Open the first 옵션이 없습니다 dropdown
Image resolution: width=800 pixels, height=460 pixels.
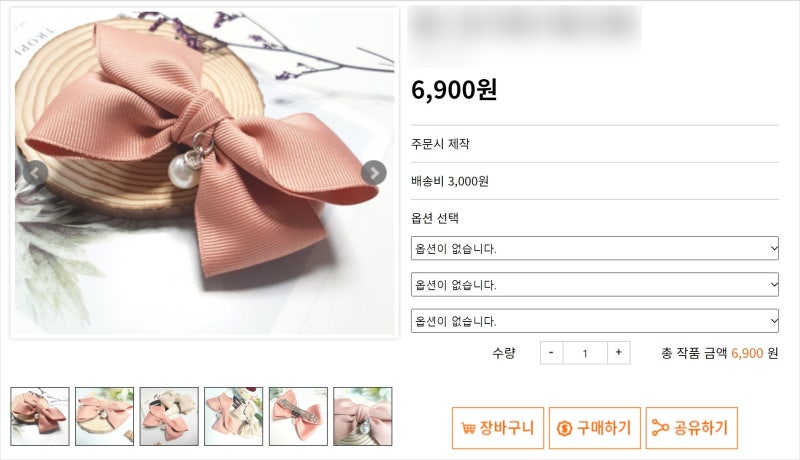(595, 248)
